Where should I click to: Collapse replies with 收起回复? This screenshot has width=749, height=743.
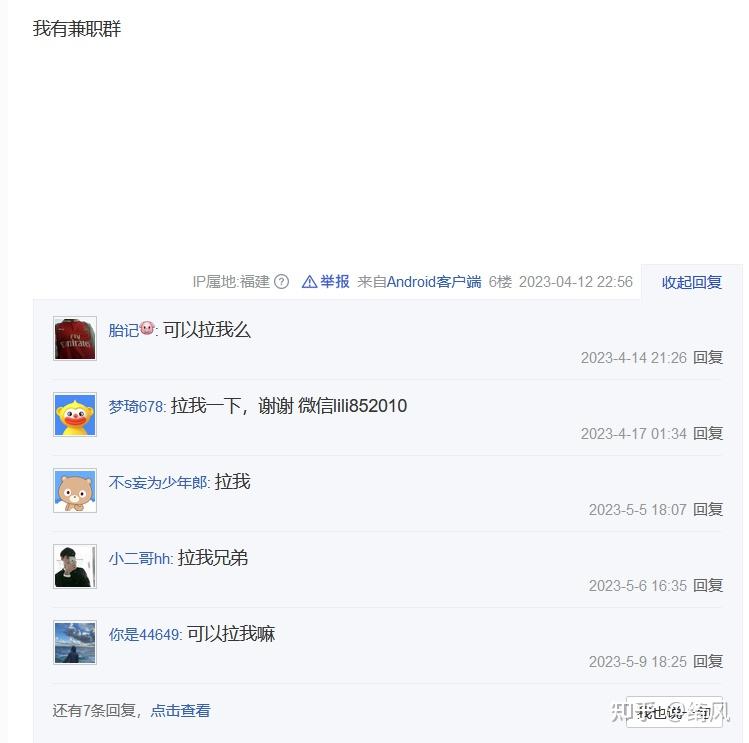[692, 282]
